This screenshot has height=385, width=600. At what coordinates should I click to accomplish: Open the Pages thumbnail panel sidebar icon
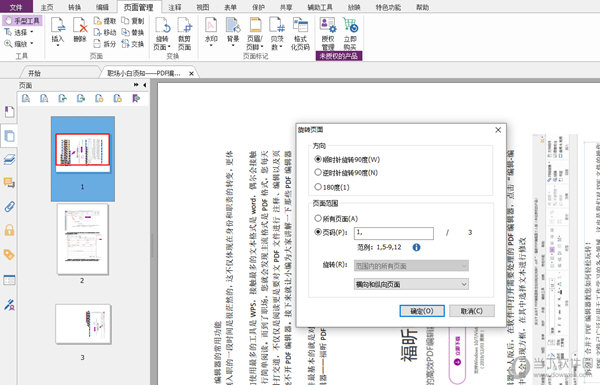pyautogui.click(x=9, y=136)
